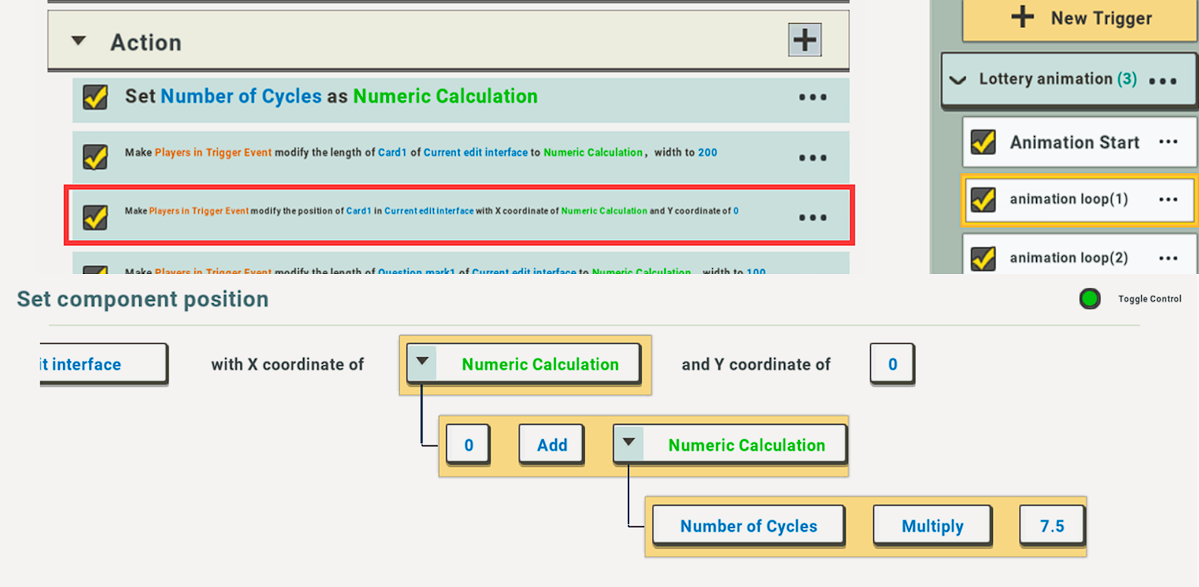
Task: Open animation loop(1) options menu
Action: 1168,199
